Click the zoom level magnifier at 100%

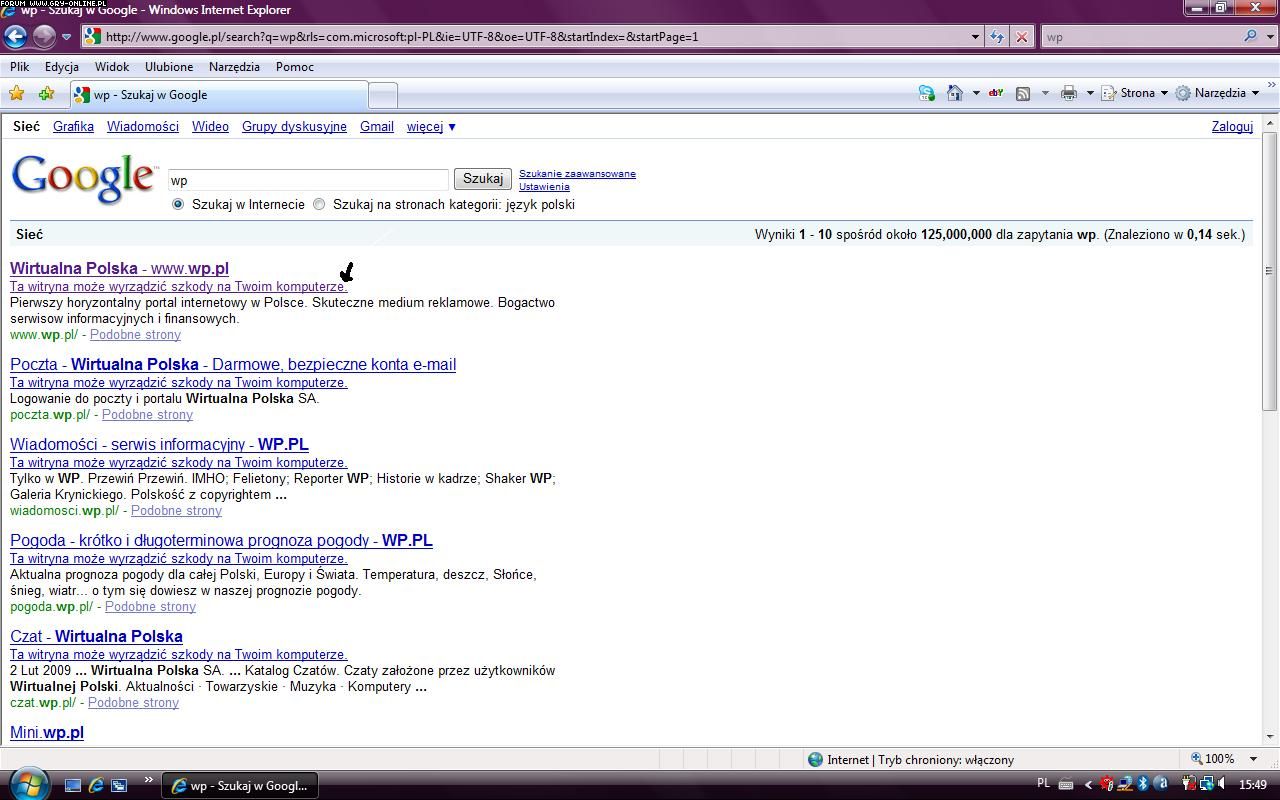tap(1197, 759)
